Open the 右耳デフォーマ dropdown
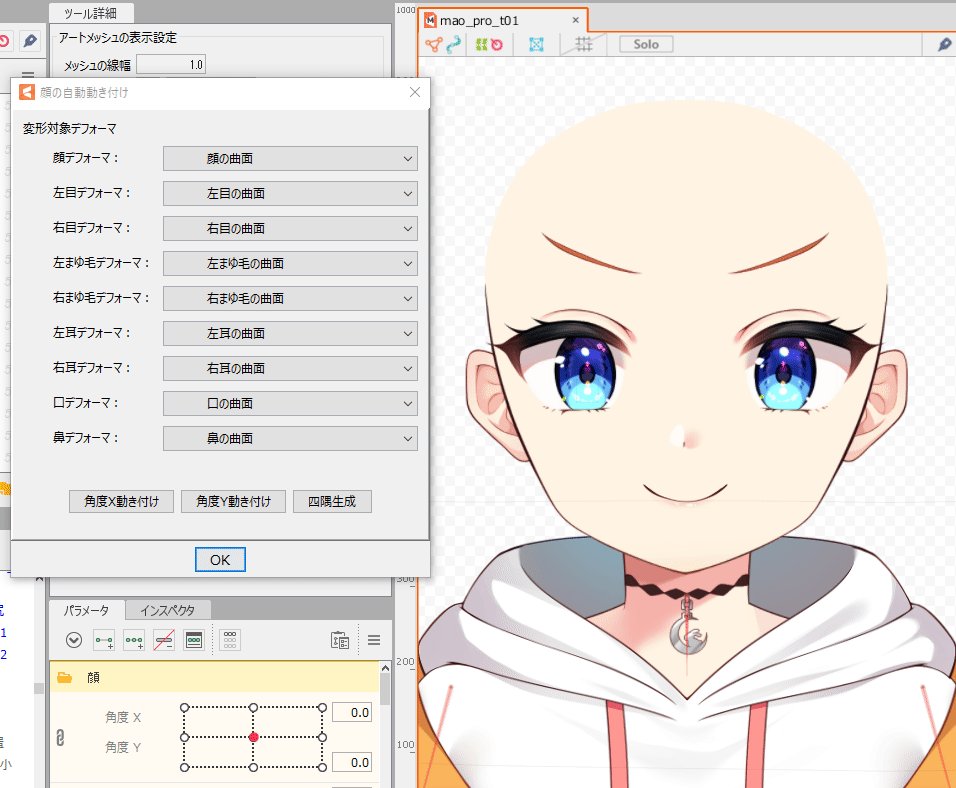 [x=289, y=368]
